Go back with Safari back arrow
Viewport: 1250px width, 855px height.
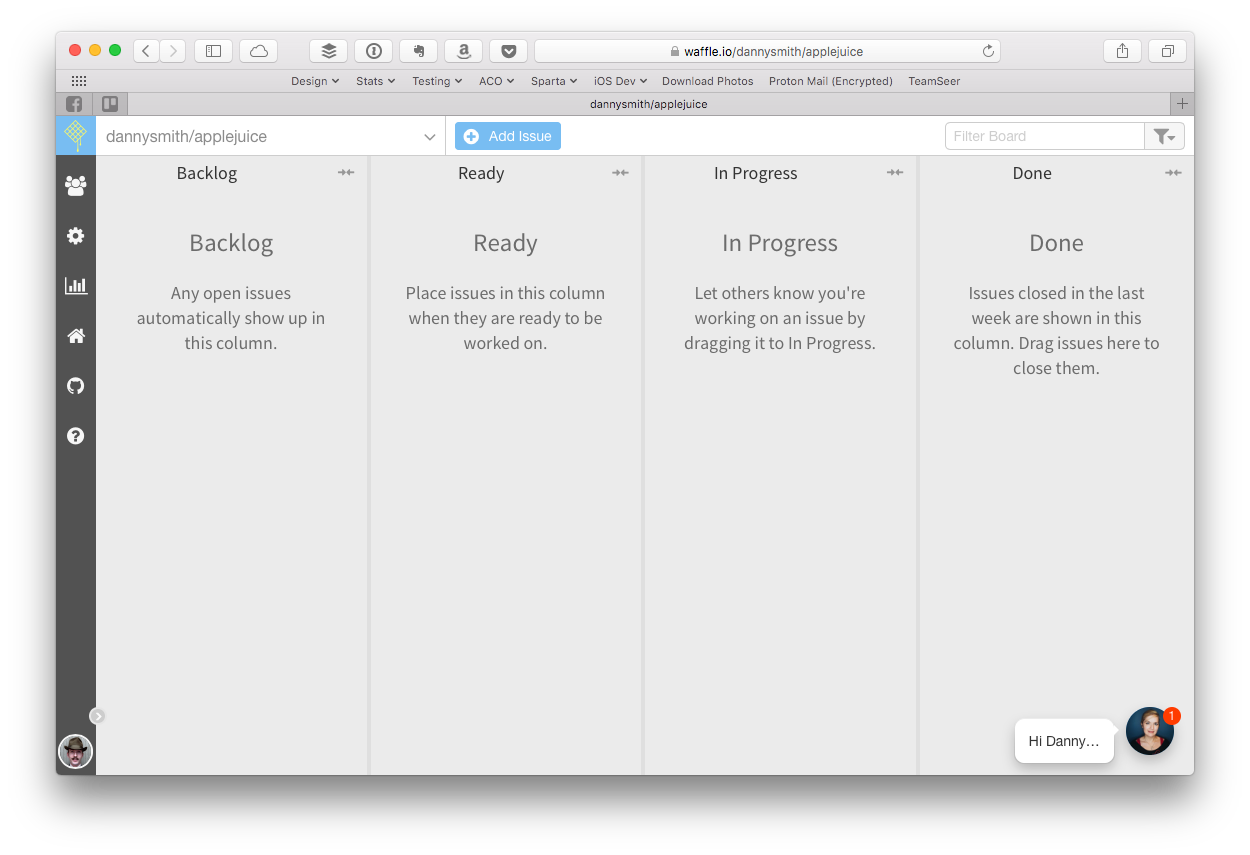tap(146, 51)
